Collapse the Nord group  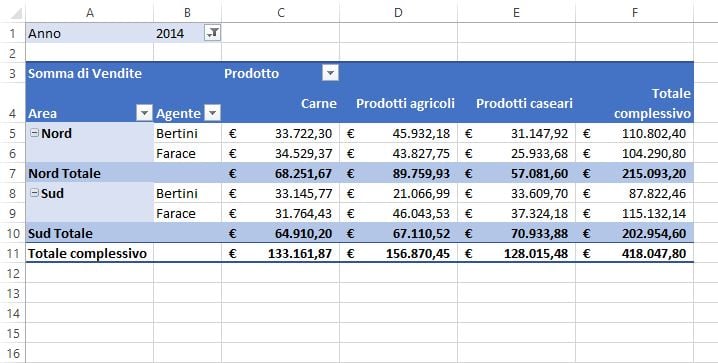(34, 133)
